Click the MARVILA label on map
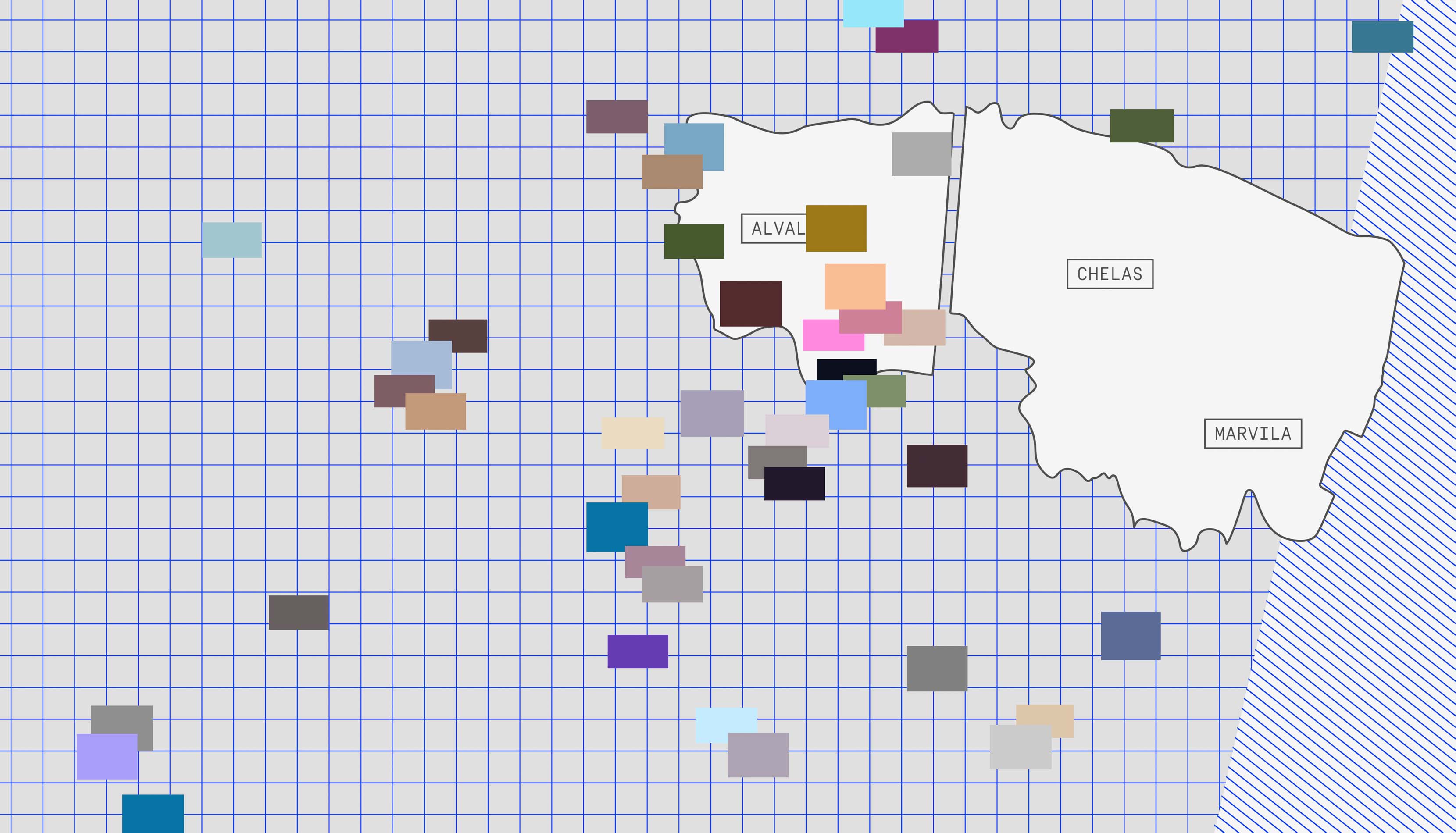The width and height of the screenshot is (1456, 833). click(x=1253, y=434)
